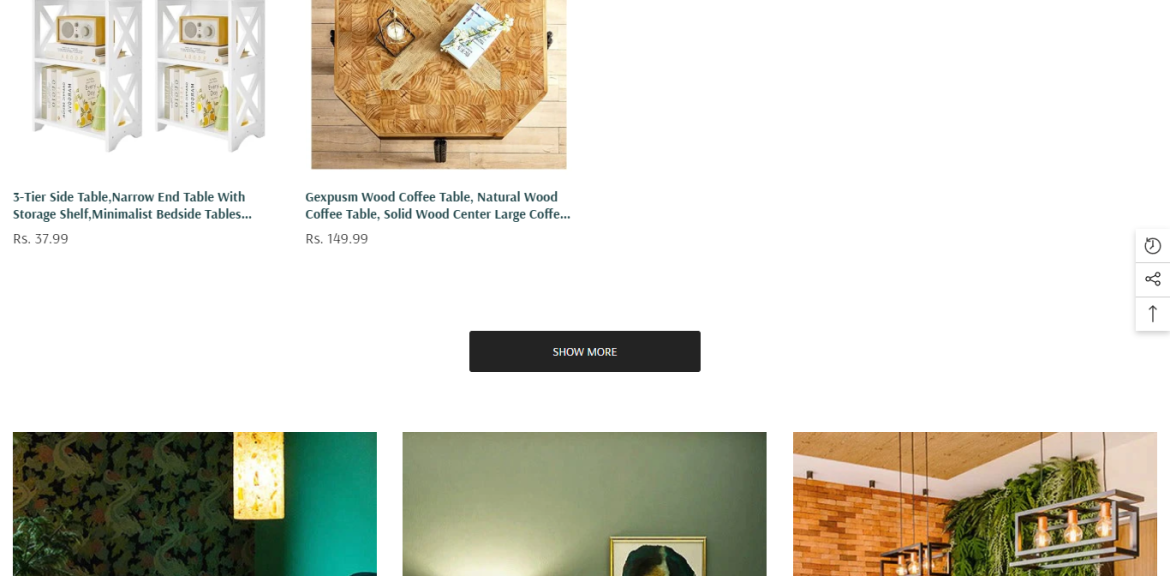This screenshot has width=1170, height=576.
Task: Open the Gexpusm Wood Coffee Table image
Action: pos(439,84)
